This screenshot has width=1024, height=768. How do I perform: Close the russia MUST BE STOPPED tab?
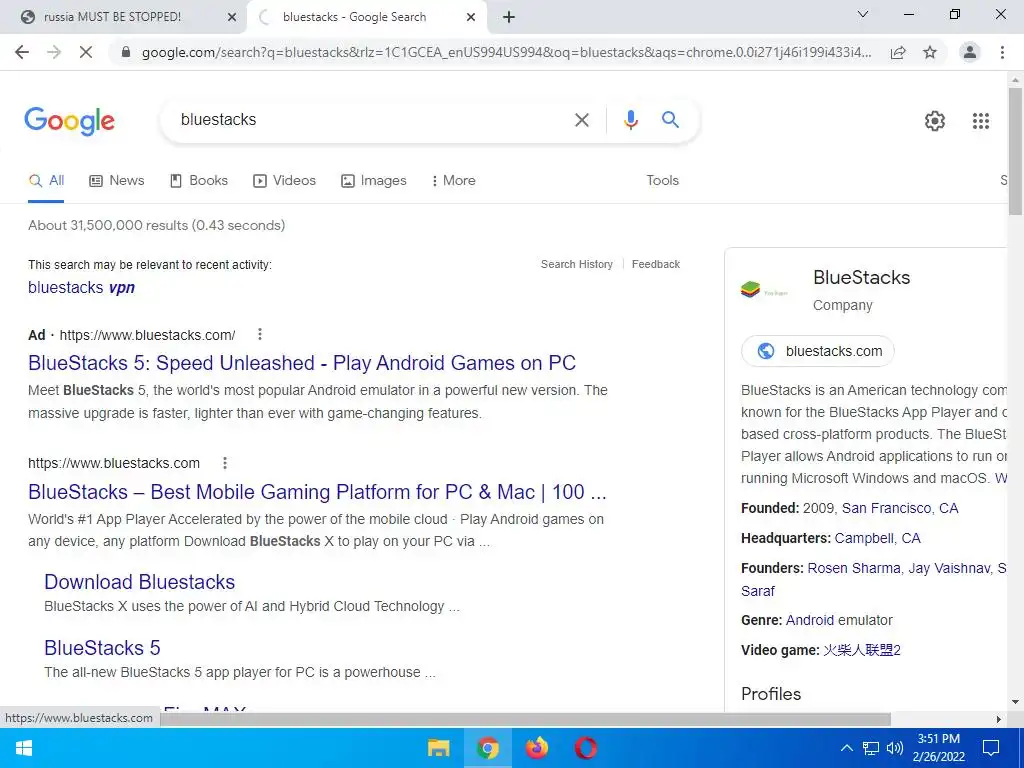232,18
